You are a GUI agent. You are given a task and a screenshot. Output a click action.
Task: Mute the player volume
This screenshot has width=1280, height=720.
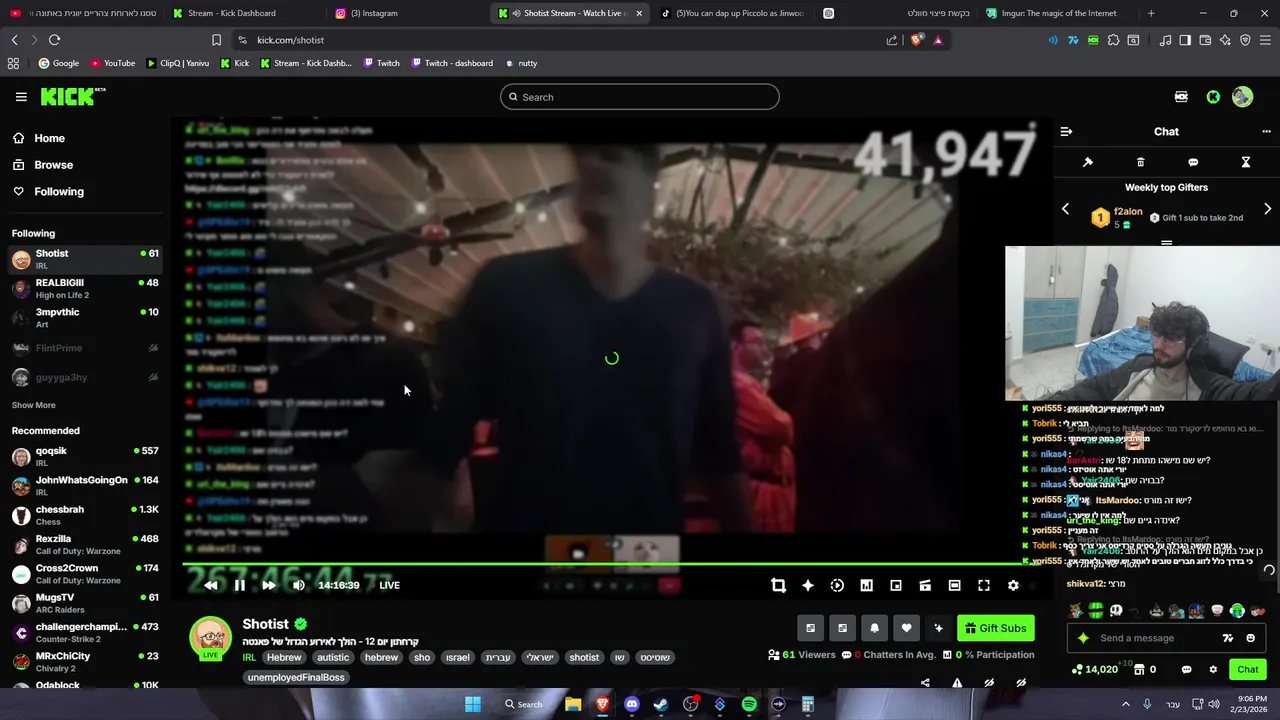coord(298,585)
